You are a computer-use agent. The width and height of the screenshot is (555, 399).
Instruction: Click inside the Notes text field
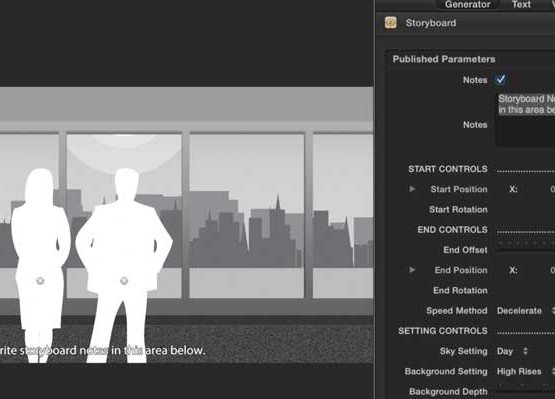pyautogui.click(x=525, y=120)
